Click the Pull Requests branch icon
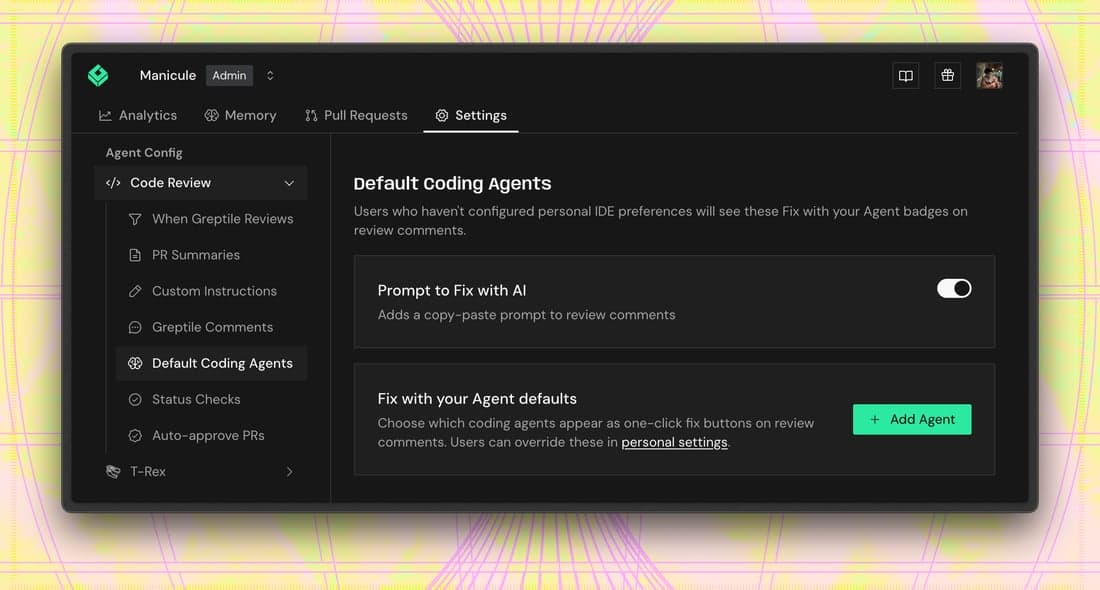This screenshot has width=1100, height=590. coord(311,116)
